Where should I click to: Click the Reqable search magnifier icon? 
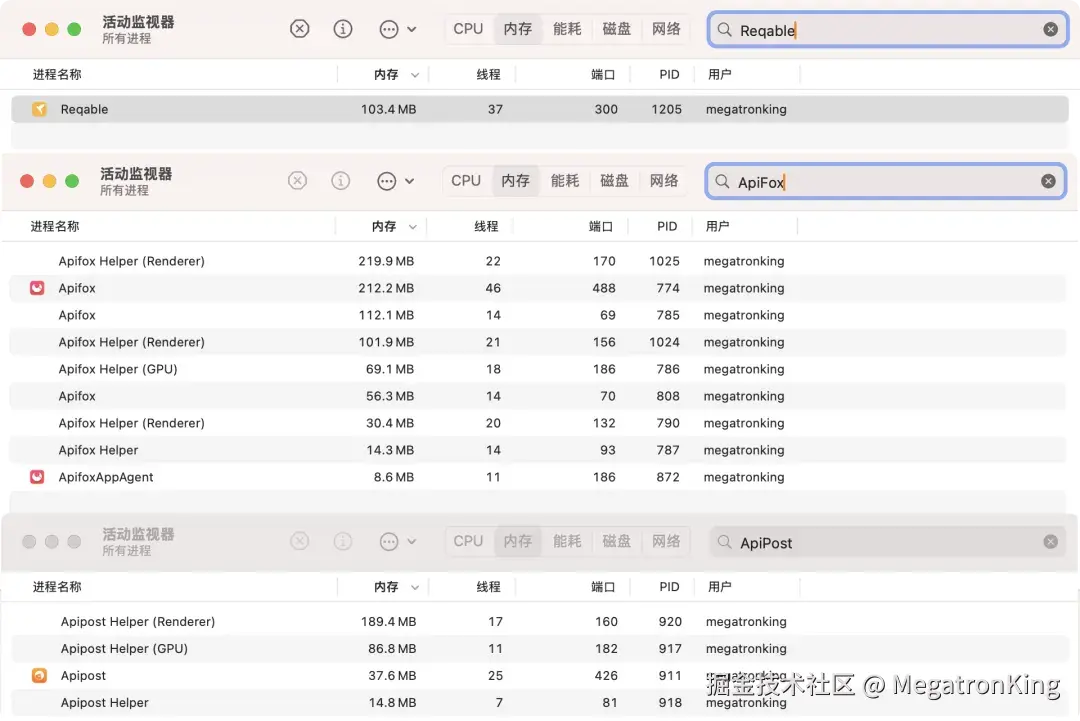[725, 30]
